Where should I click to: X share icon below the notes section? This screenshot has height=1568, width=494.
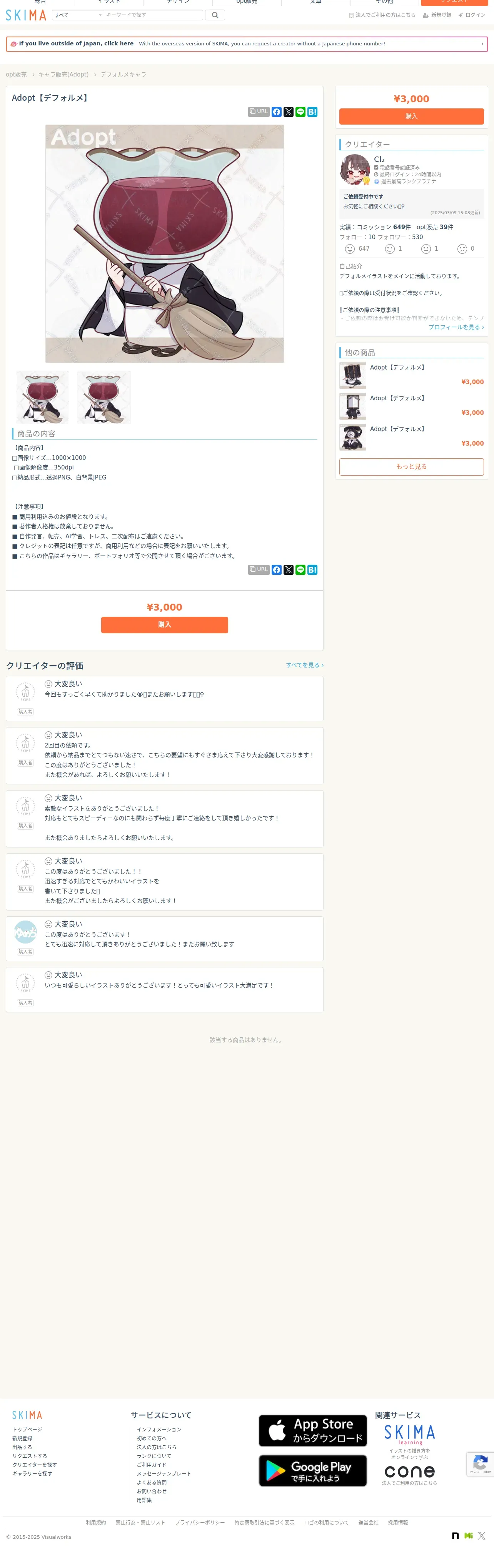point(289,570)
